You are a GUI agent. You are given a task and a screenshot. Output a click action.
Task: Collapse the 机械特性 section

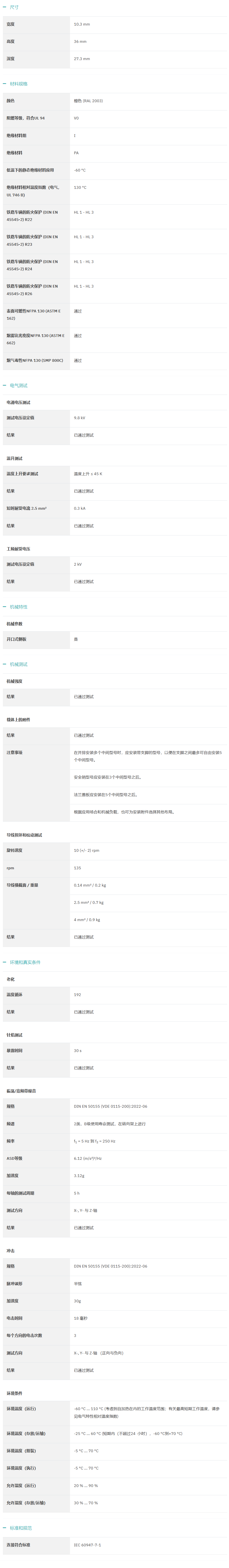[x=15, y=607]
